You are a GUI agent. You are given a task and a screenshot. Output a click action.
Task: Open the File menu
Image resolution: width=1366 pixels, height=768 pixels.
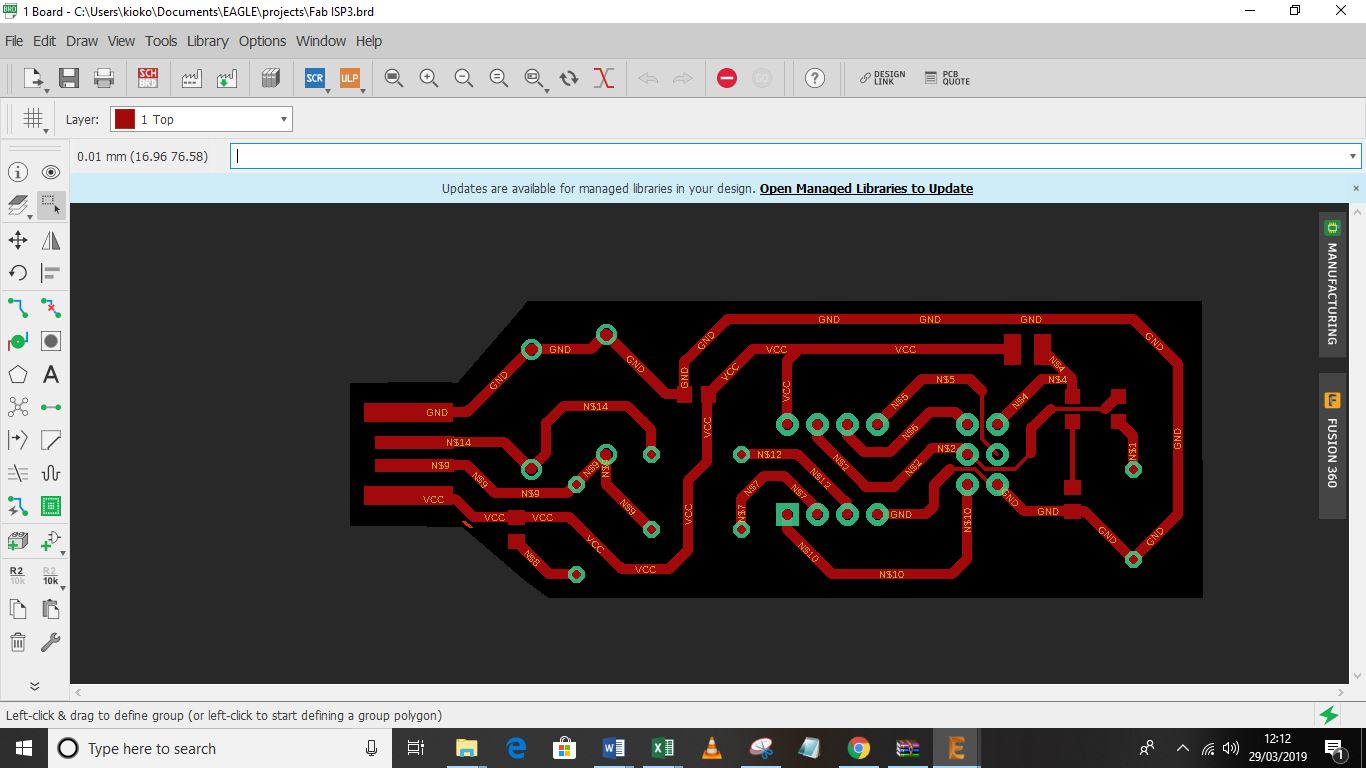coord(14,41)
